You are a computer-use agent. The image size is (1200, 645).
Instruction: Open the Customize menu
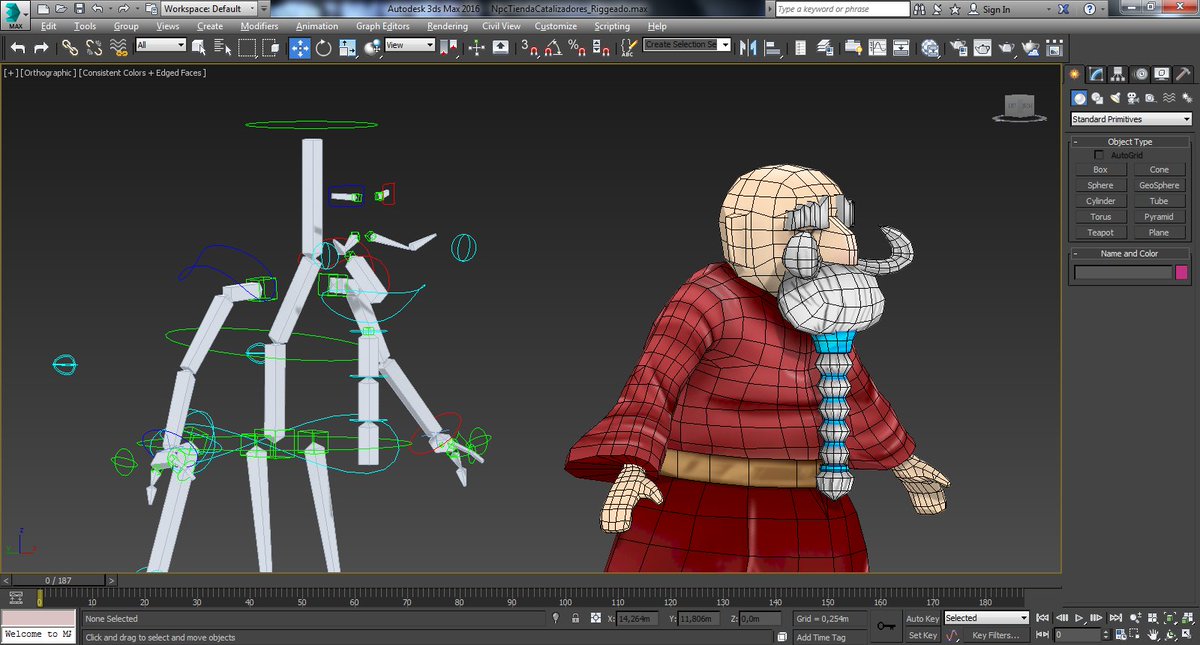point(555,26)
